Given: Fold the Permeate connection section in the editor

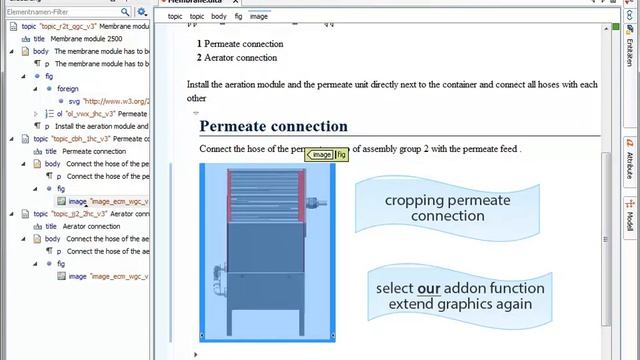Looking at the screenshot, I should [x=196, y=113].
